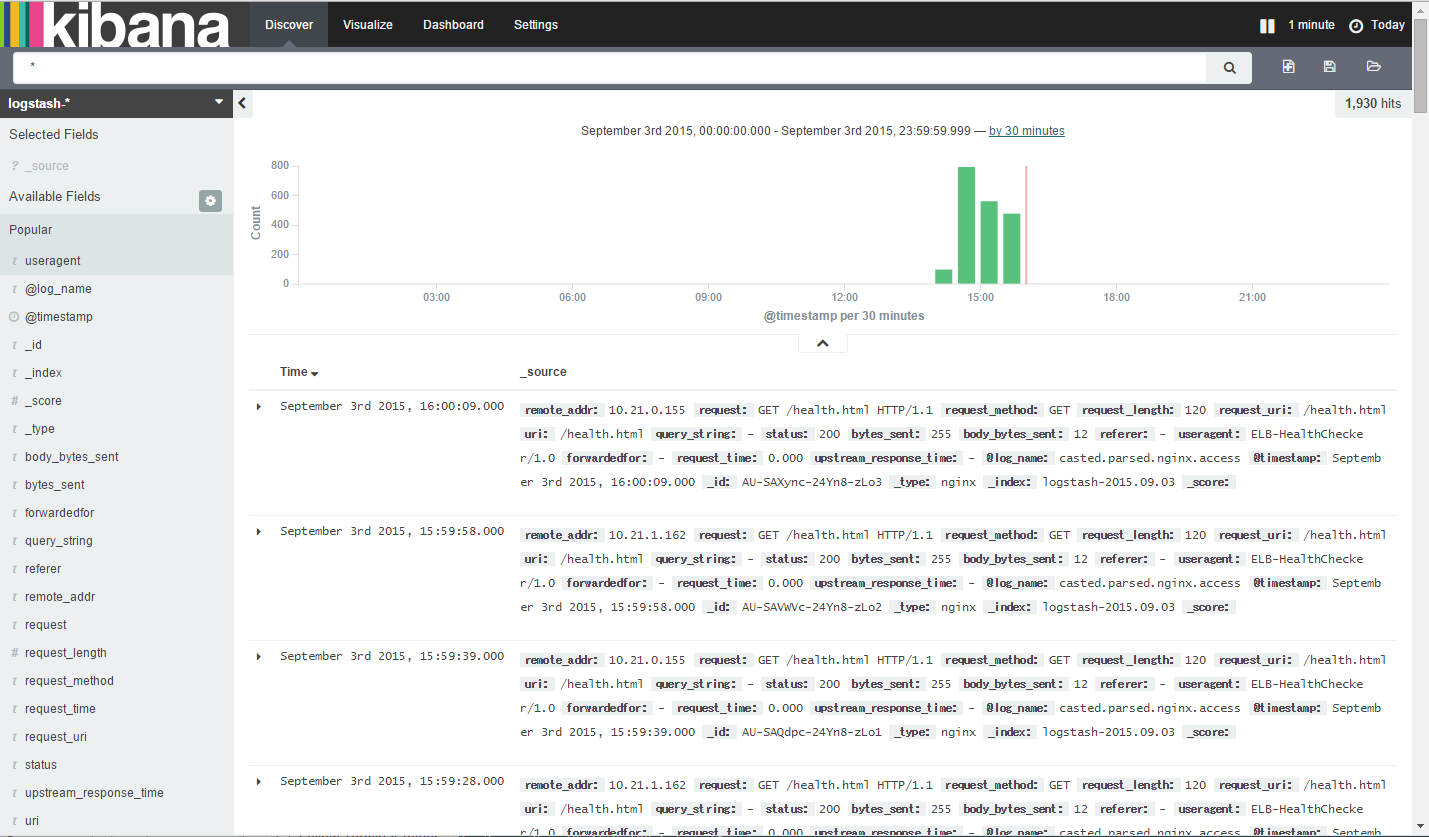Open the logstash-* index pattern dropdown
This screenshot has height=837, width=1429.
(x=116, y=103)
